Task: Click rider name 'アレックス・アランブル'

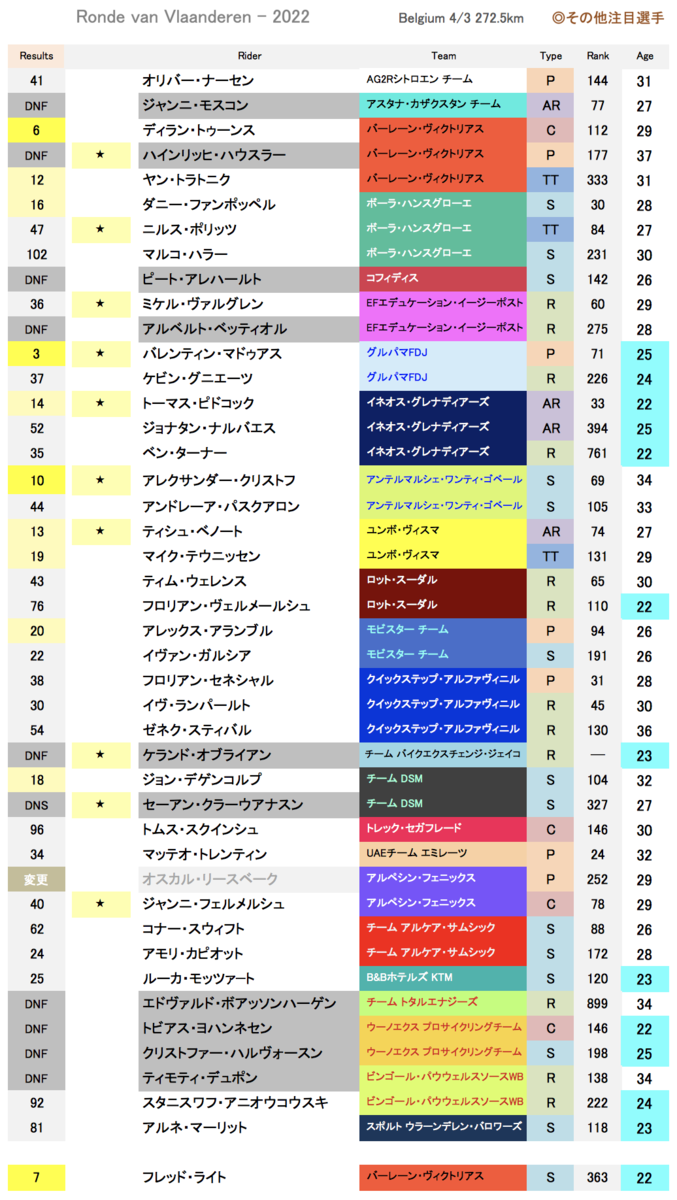Action: pyautogui.click(x=207, y=630)
